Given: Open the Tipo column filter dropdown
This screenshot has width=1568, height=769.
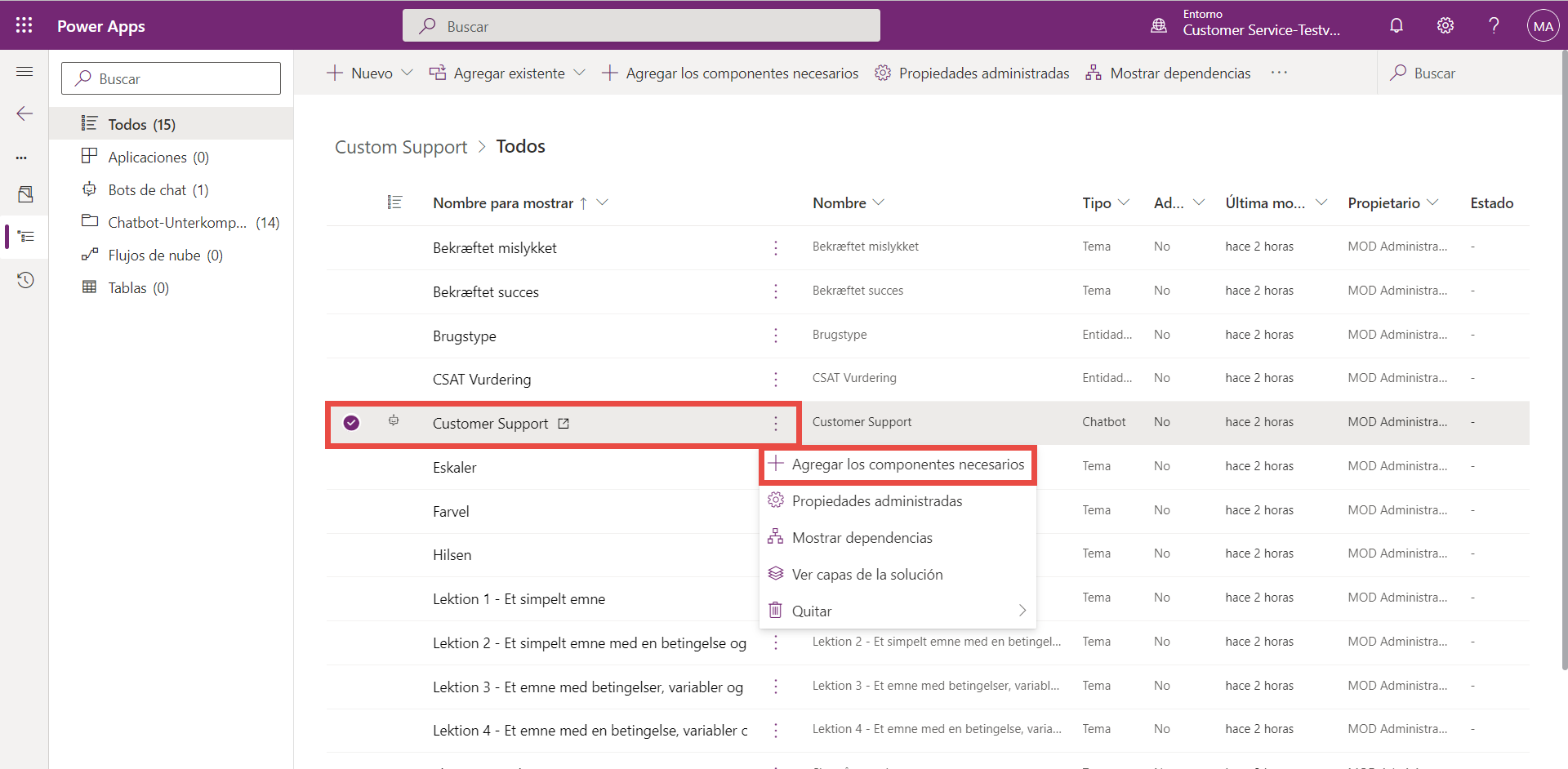Looking at the screenshot, I should click(1124, 202).
